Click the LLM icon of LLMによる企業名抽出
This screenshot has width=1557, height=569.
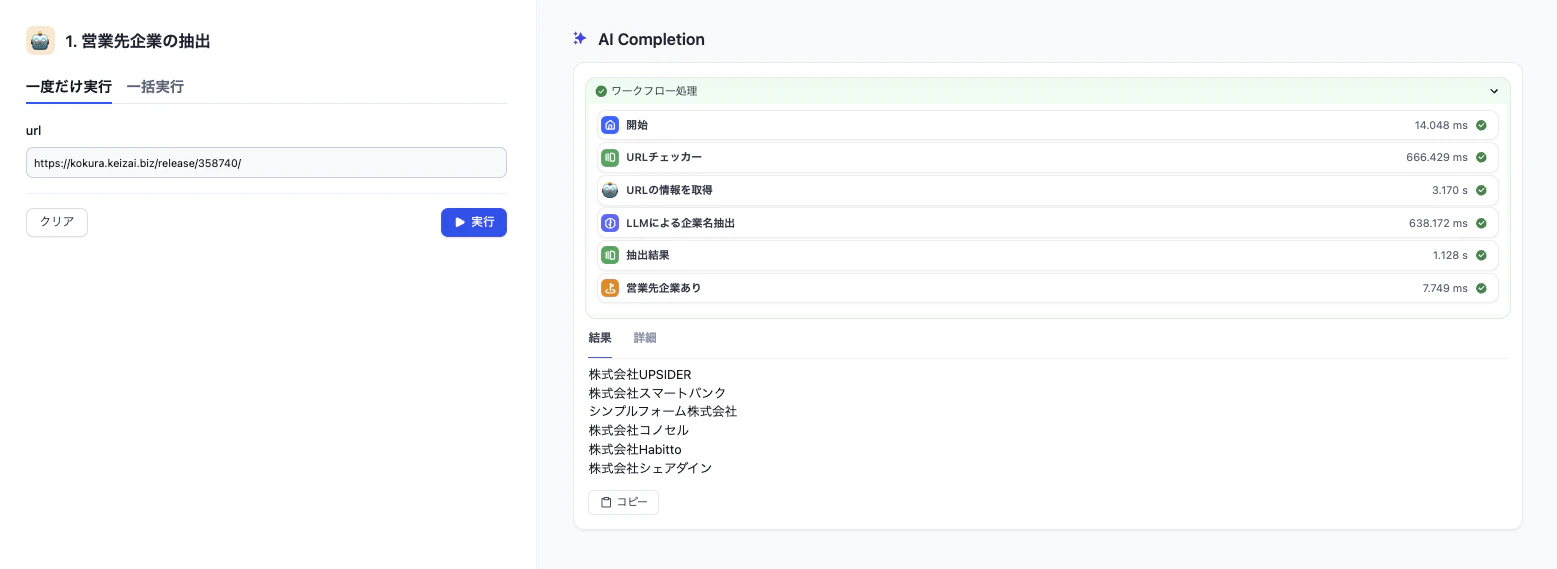(x=610, y=223)
